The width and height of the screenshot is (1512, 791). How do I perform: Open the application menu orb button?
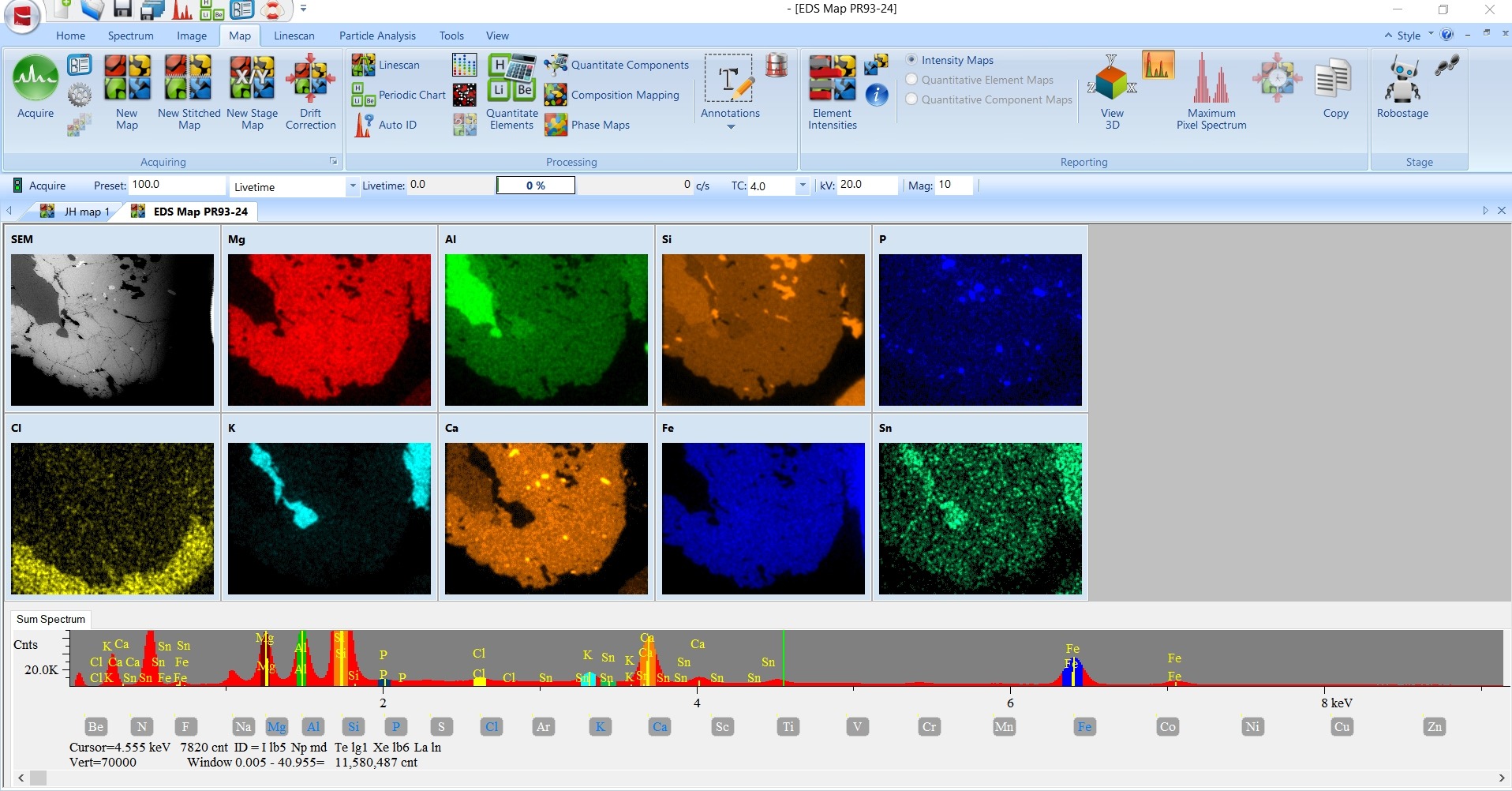click(x=22, y=15)
